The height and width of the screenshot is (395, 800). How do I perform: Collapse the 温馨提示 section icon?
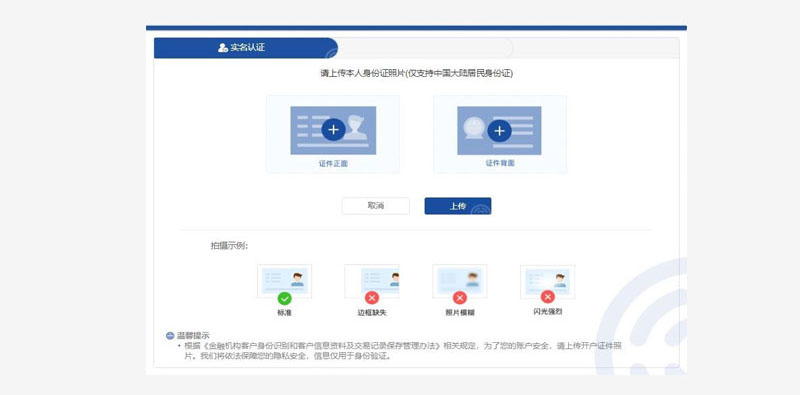tap(170, 336)
